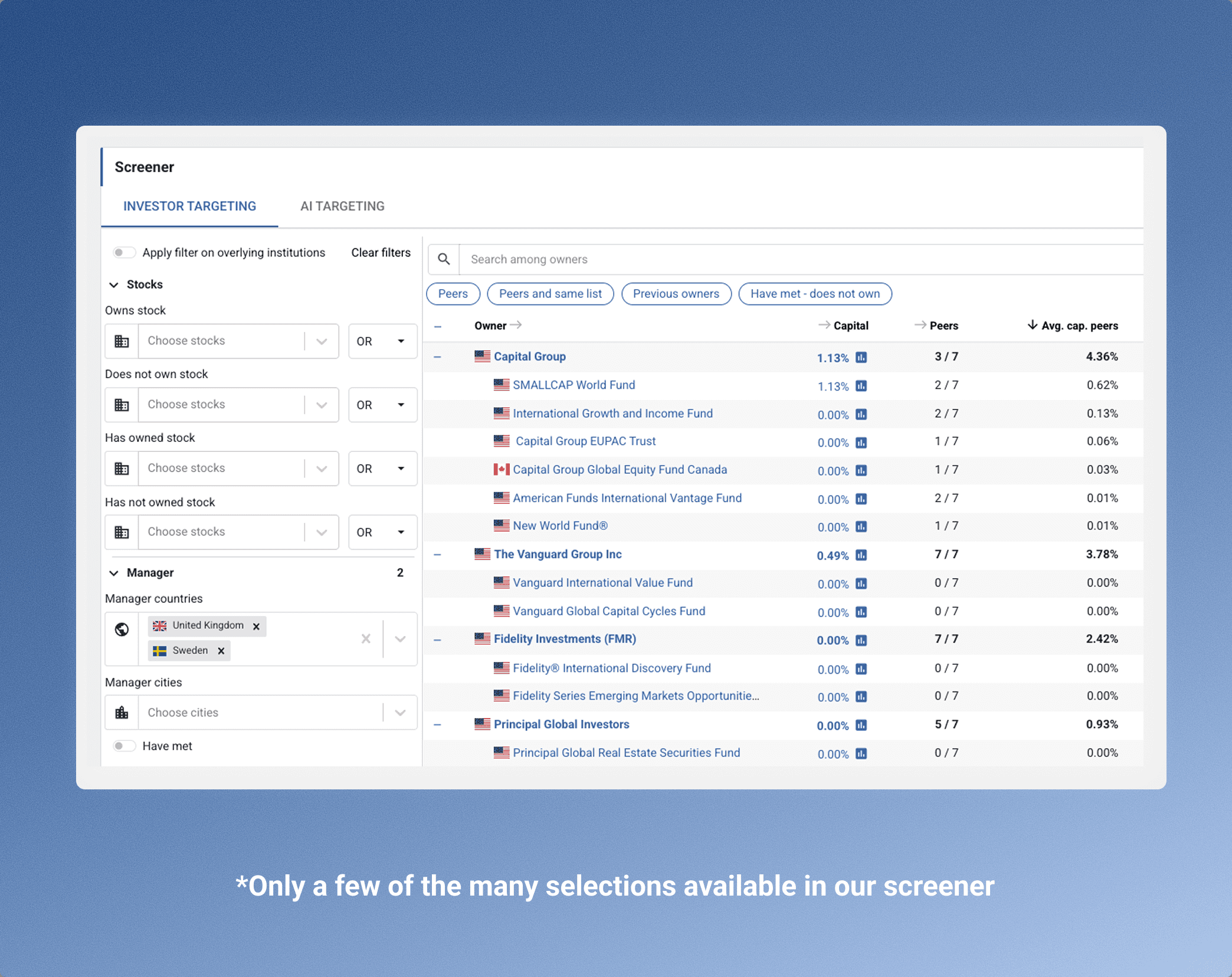Collapse the Manager filter section
The height and width of the screenshot is (977, 1232).
(114, 573)
